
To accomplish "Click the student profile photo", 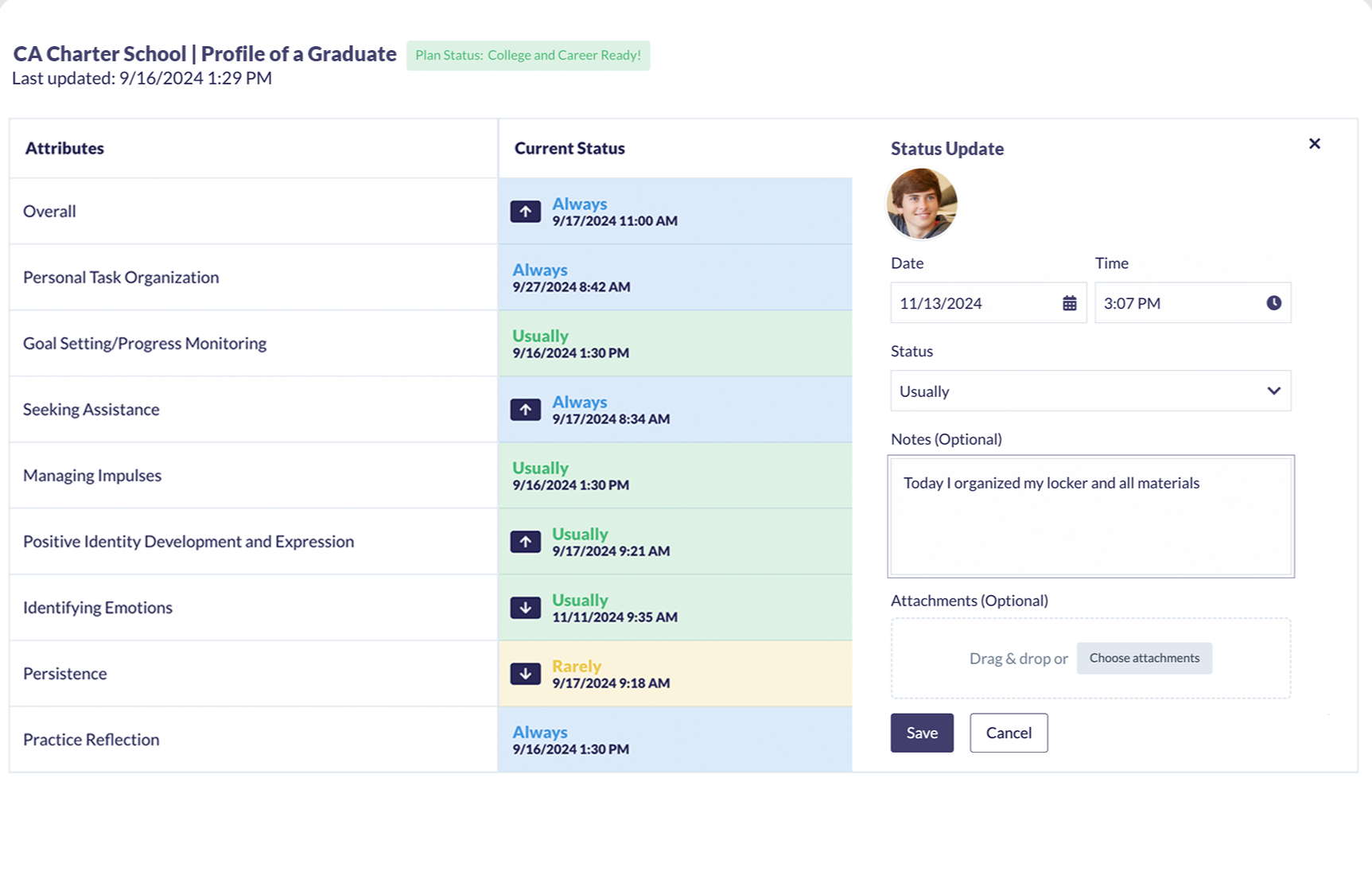I will pos(921,204).
